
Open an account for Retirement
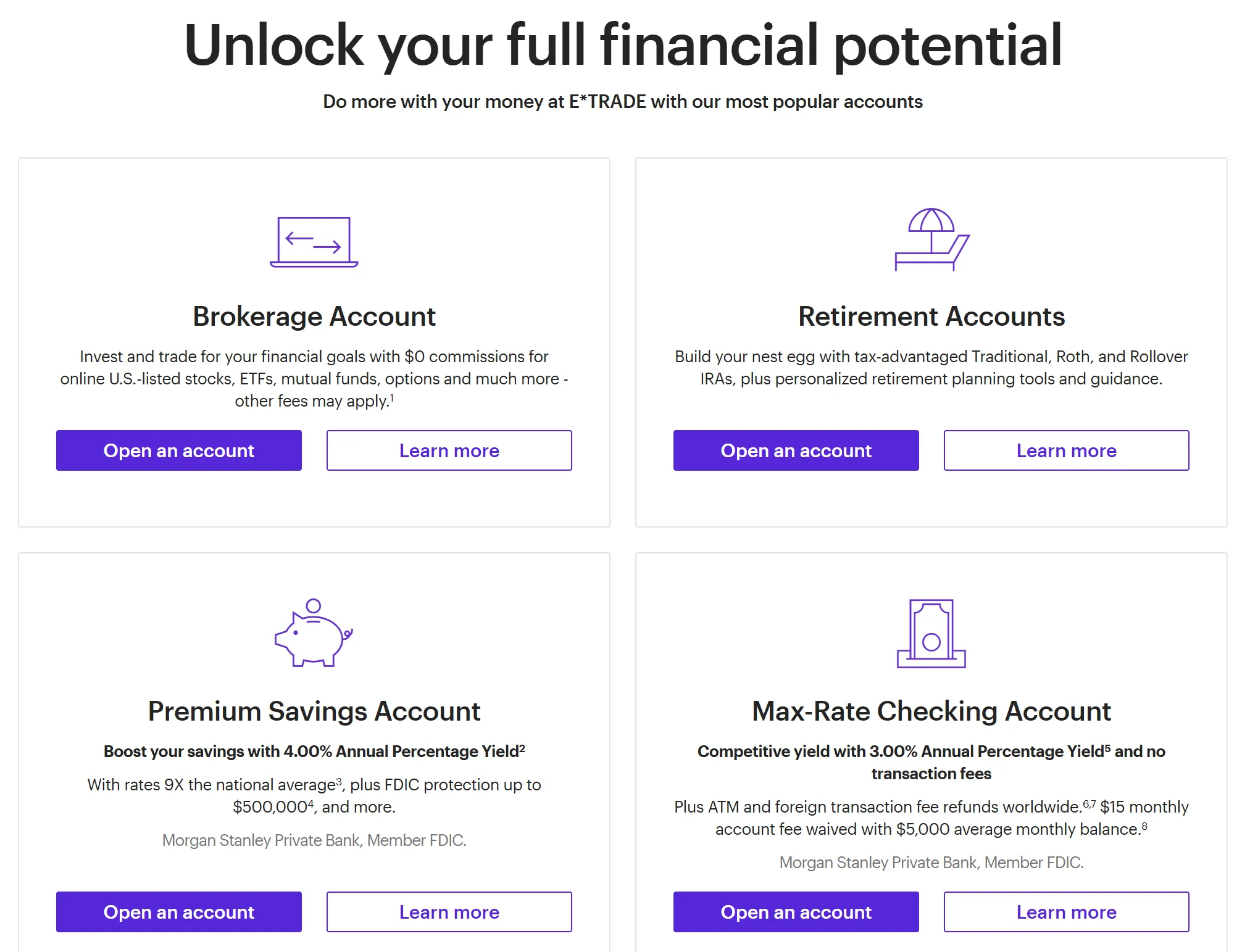click(x=796, y=450)
